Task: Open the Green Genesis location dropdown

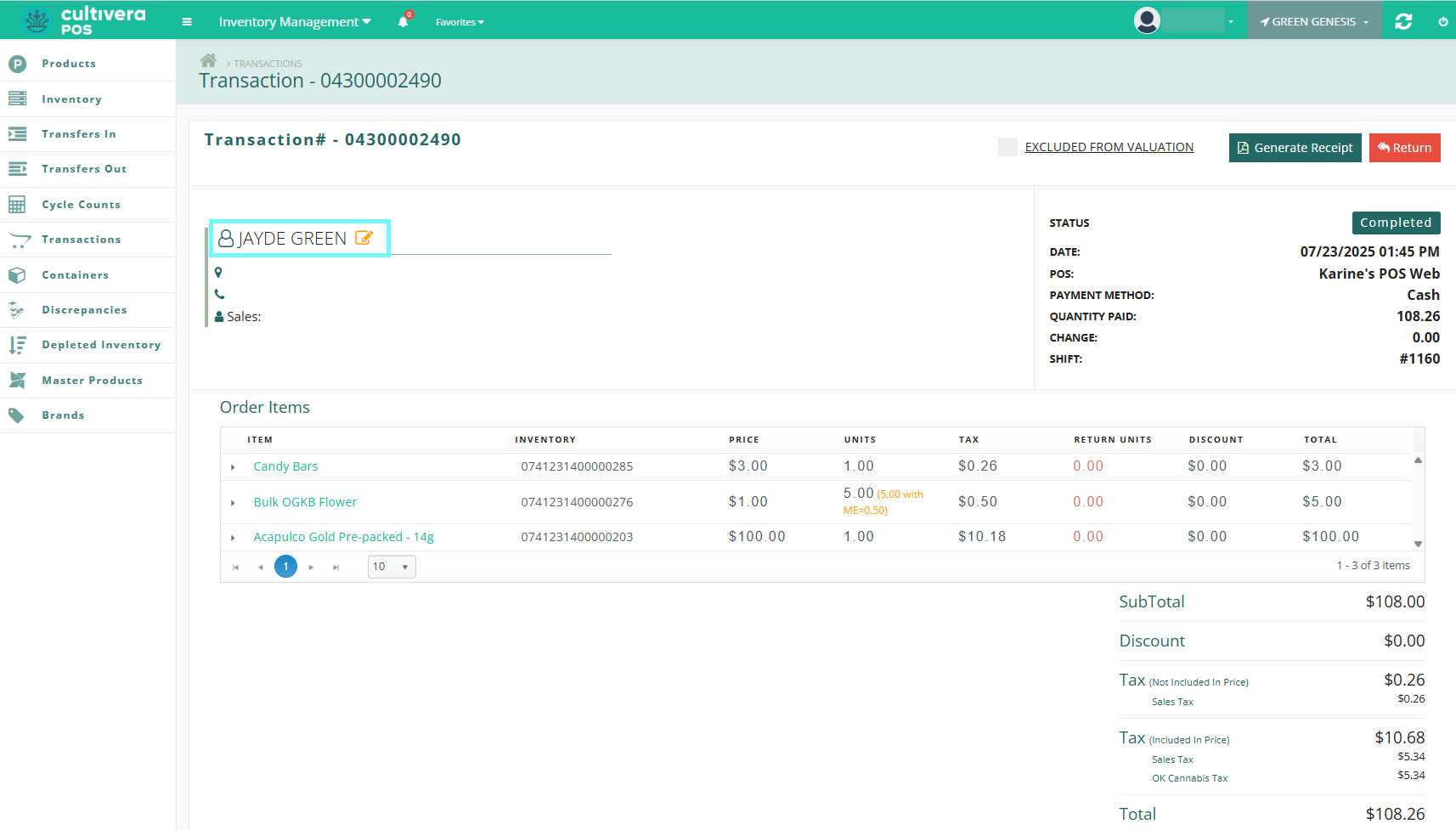Action: point(1314,22)
